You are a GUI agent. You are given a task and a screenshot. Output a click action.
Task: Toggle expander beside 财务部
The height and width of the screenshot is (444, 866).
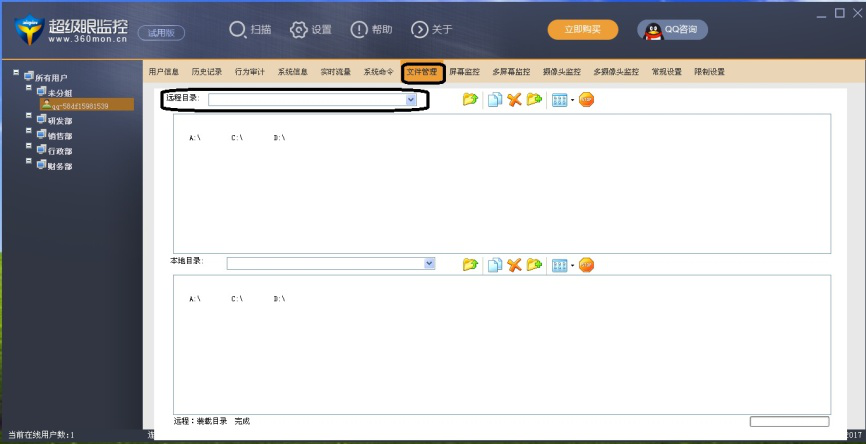[29, 161]
